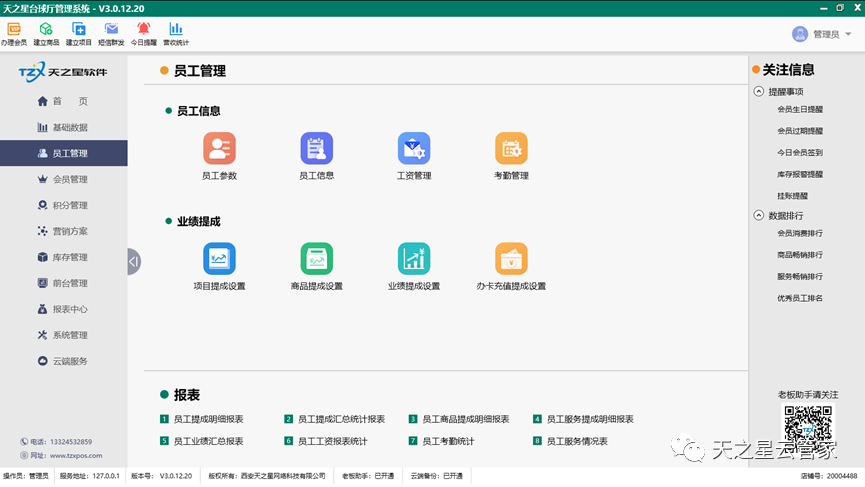Image resolution: width=865 pixels, height=487 pixels.
Task: Open the 员工参数 icon
Action: coord(219,149)
